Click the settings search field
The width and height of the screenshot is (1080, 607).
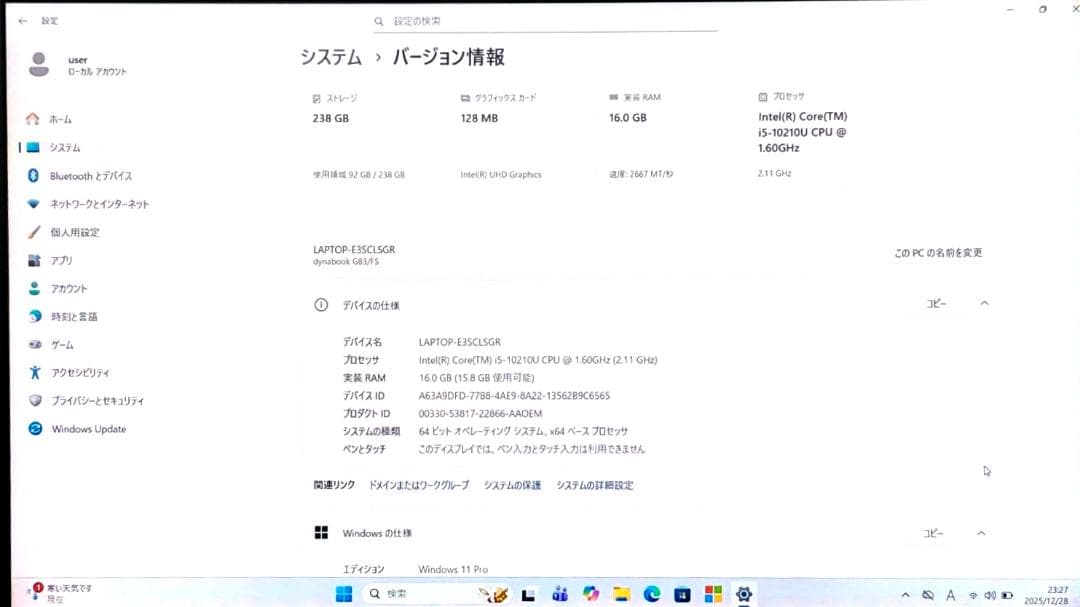[545, 20]
